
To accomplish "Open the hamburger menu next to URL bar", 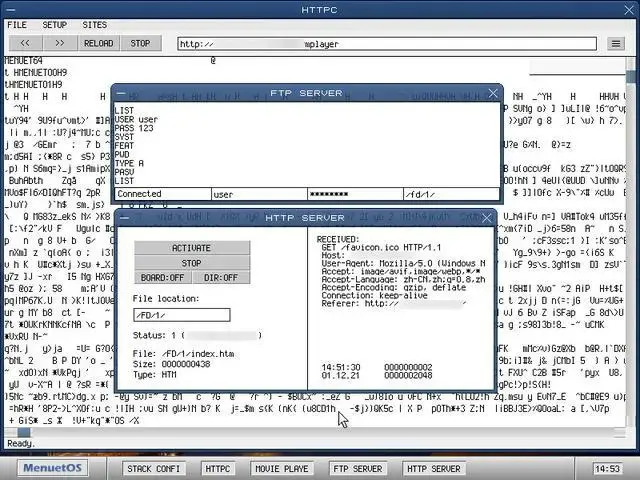I will coord(616,43).
